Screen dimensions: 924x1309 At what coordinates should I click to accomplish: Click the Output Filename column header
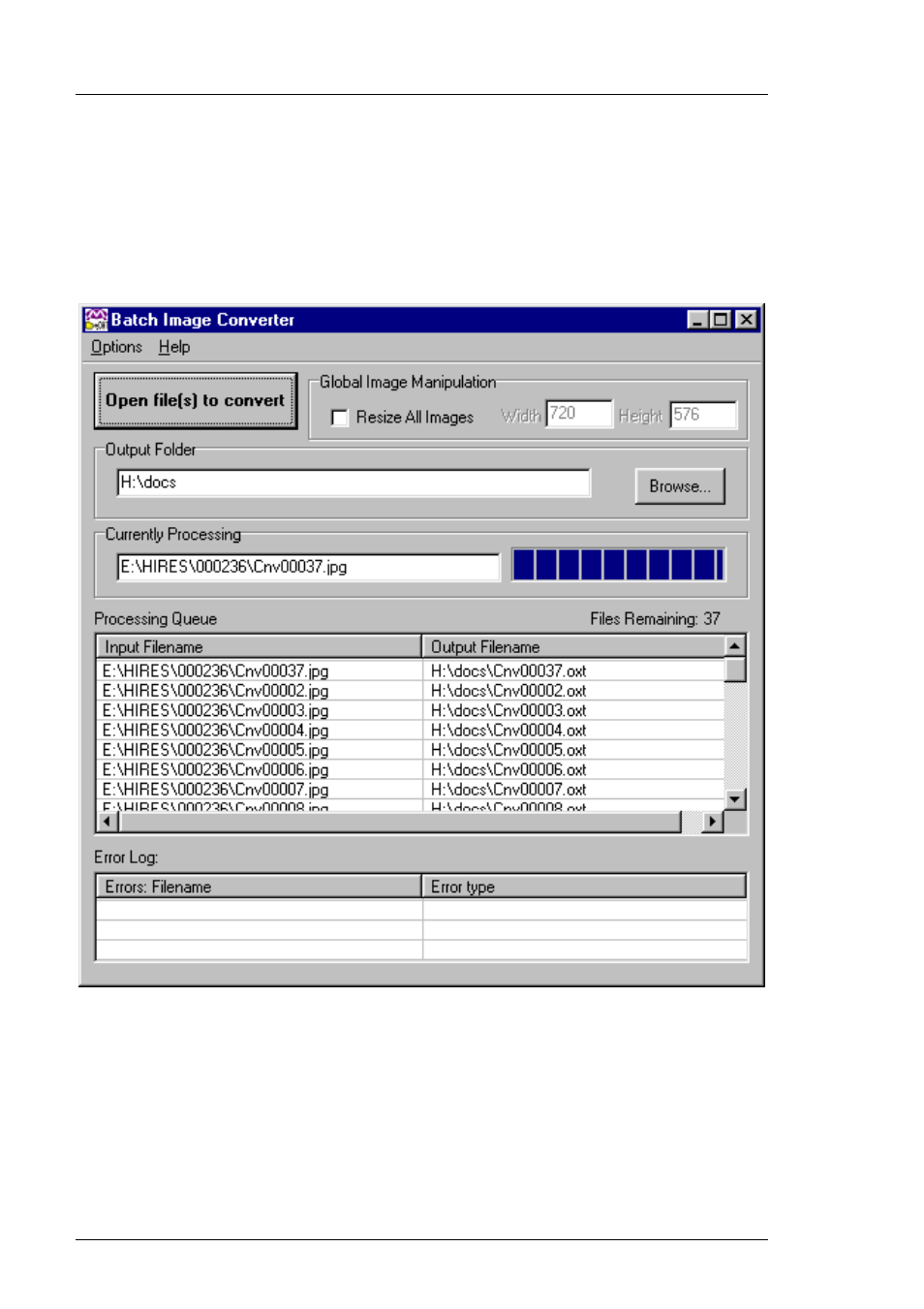point(573,646)
